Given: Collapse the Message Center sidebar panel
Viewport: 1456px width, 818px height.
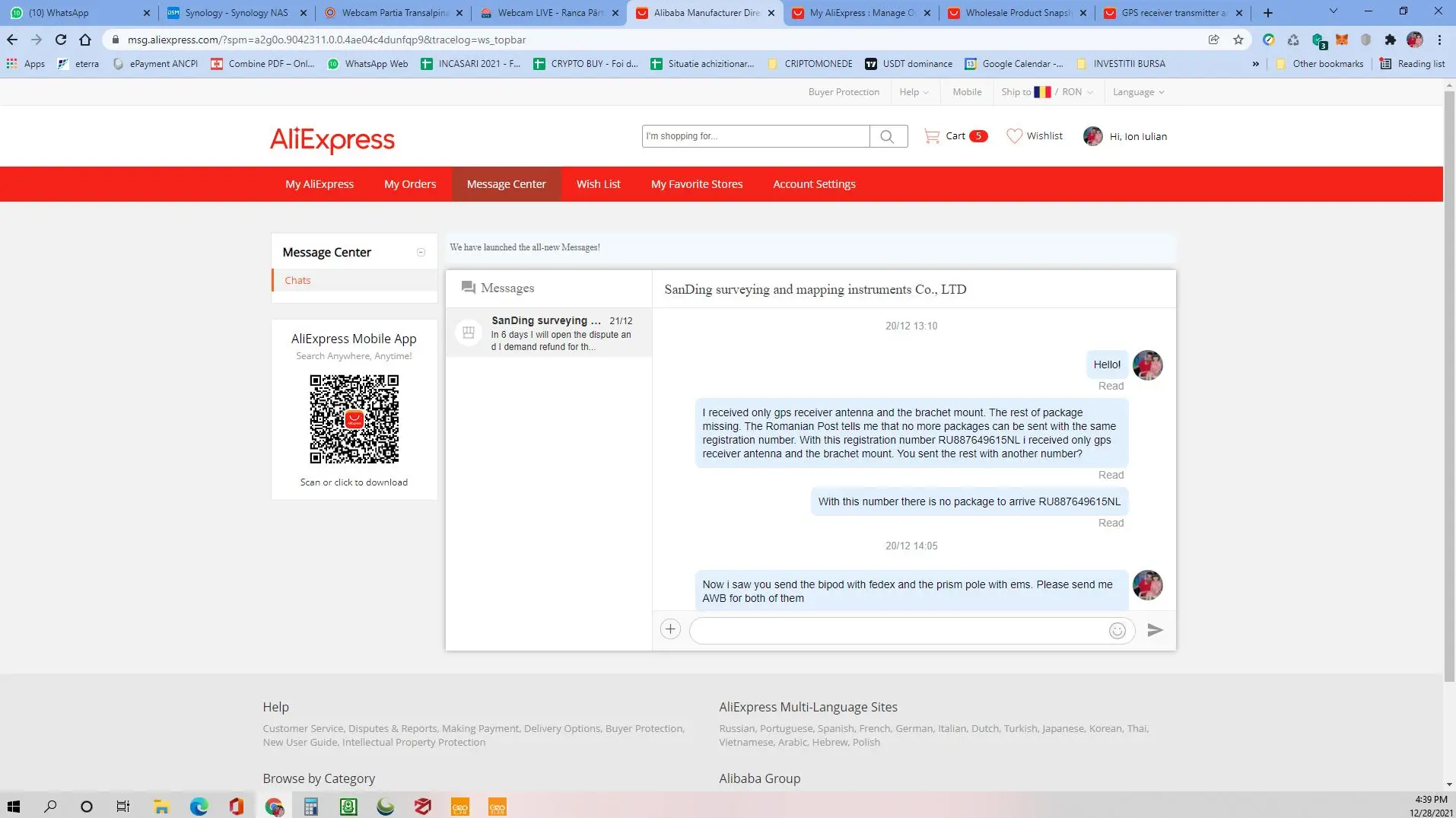Looking at the screenshot, I should click(421, 253).
